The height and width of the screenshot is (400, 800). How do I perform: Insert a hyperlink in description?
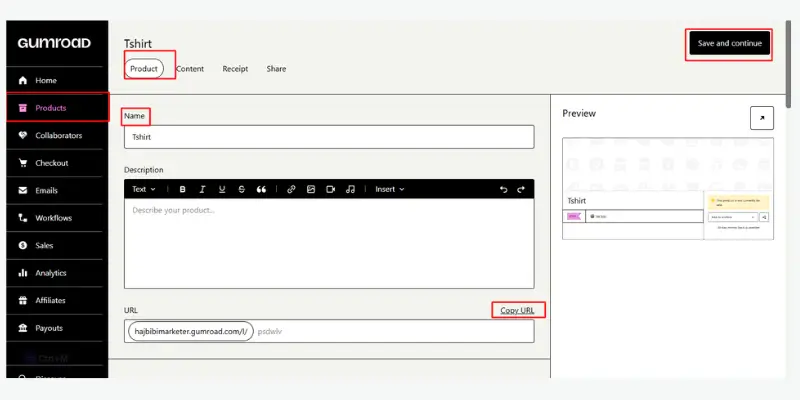point(291,189)
